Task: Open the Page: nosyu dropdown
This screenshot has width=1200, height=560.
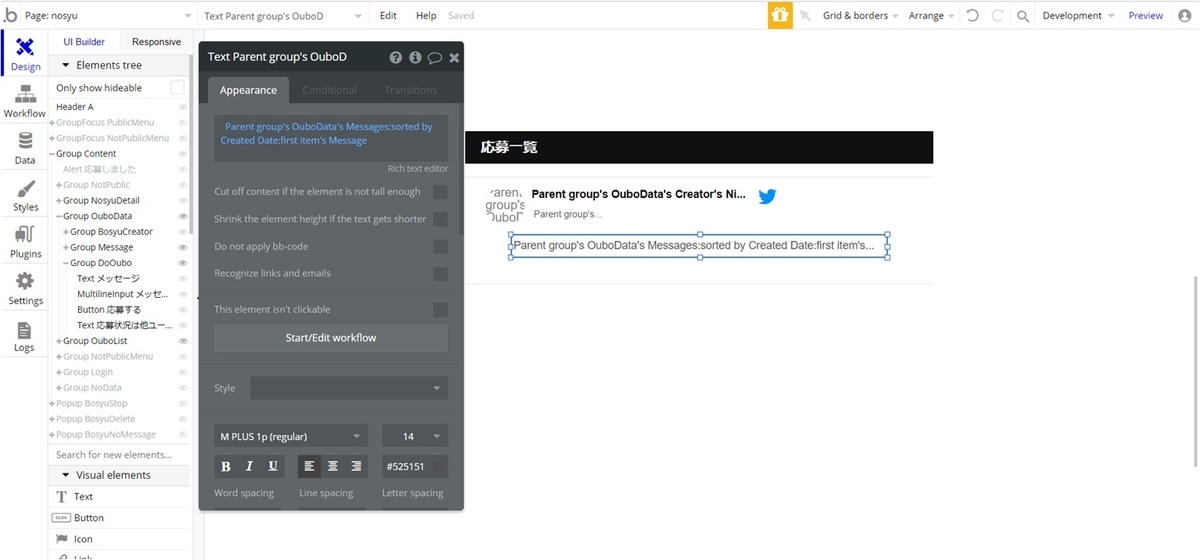Action: (108, 16)
